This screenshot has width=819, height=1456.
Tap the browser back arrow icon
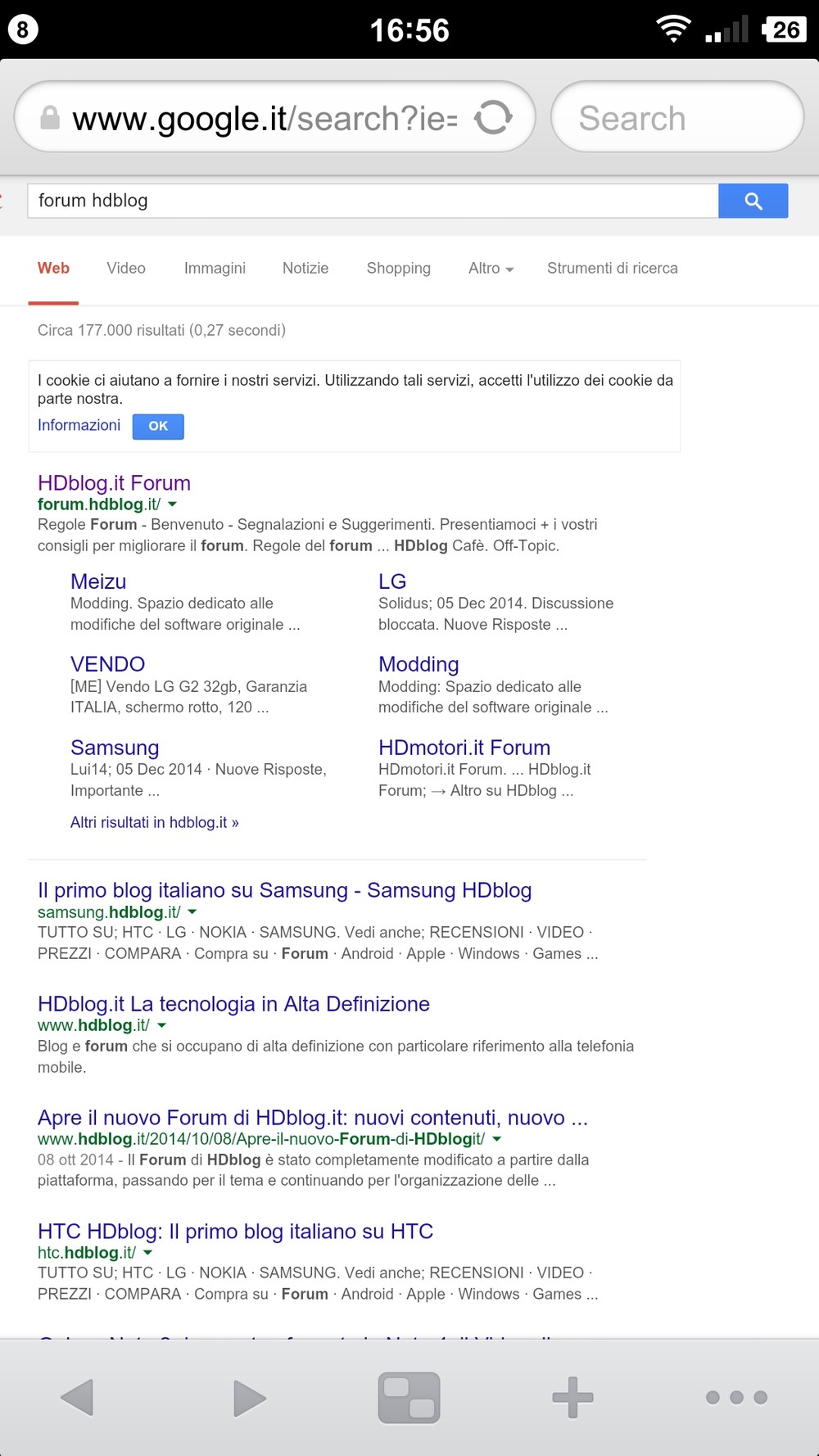pos(78,1397)
